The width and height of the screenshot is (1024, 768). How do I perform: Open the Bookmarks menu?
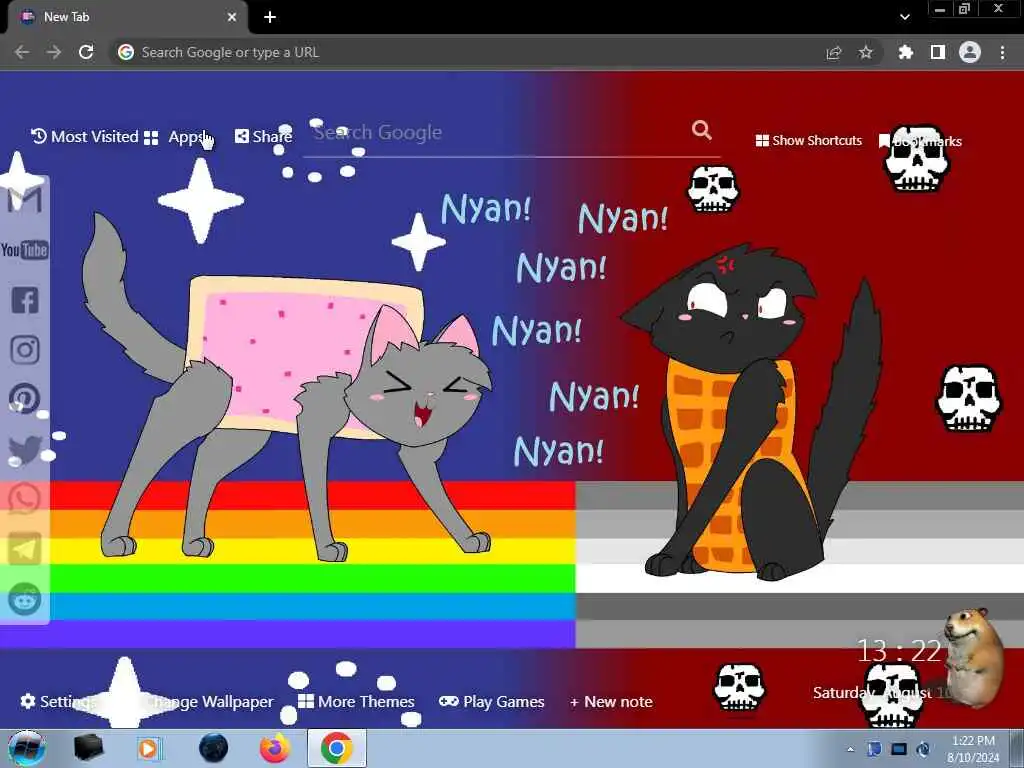tap(920, 141)
